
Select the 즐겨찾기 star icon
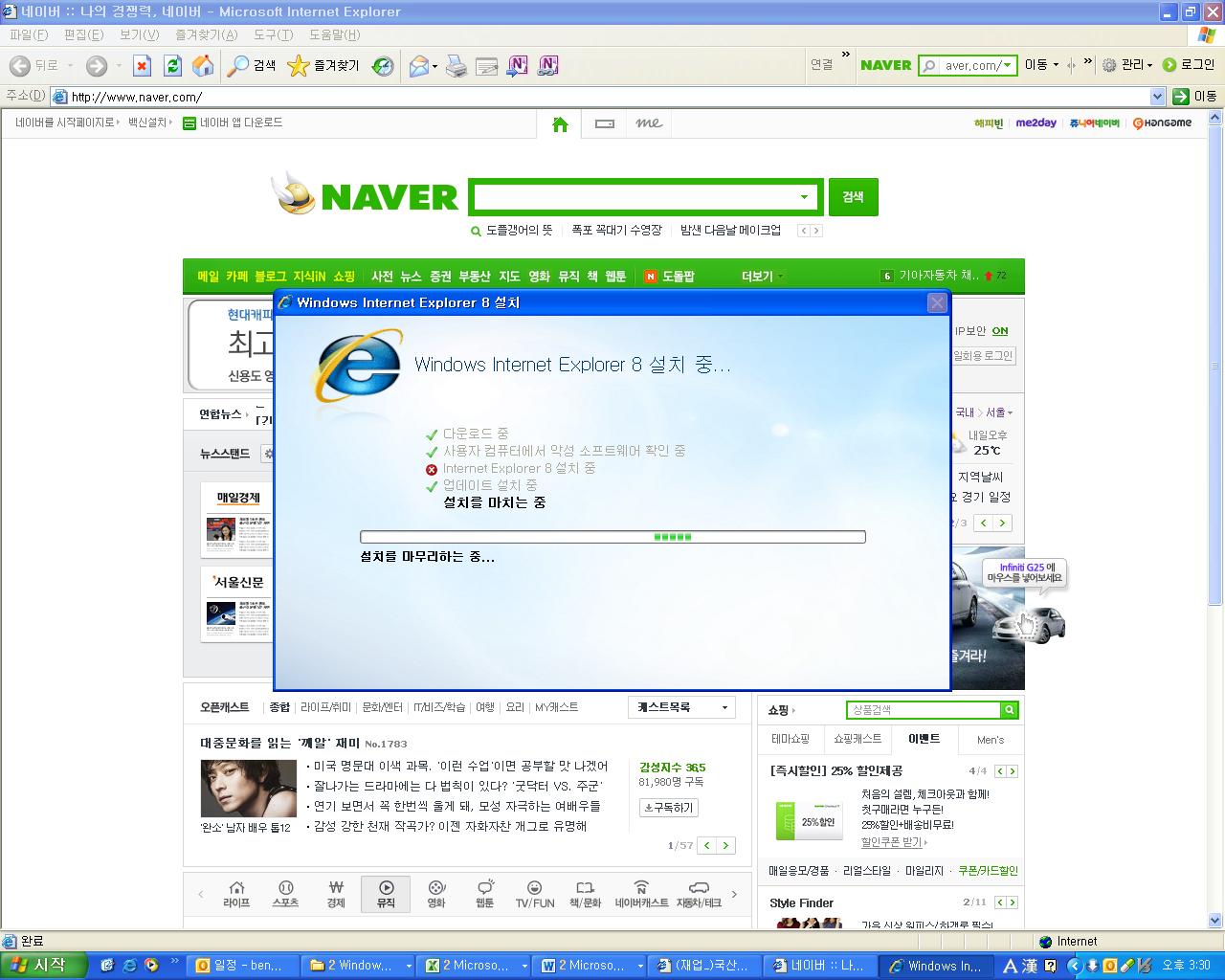299,65
